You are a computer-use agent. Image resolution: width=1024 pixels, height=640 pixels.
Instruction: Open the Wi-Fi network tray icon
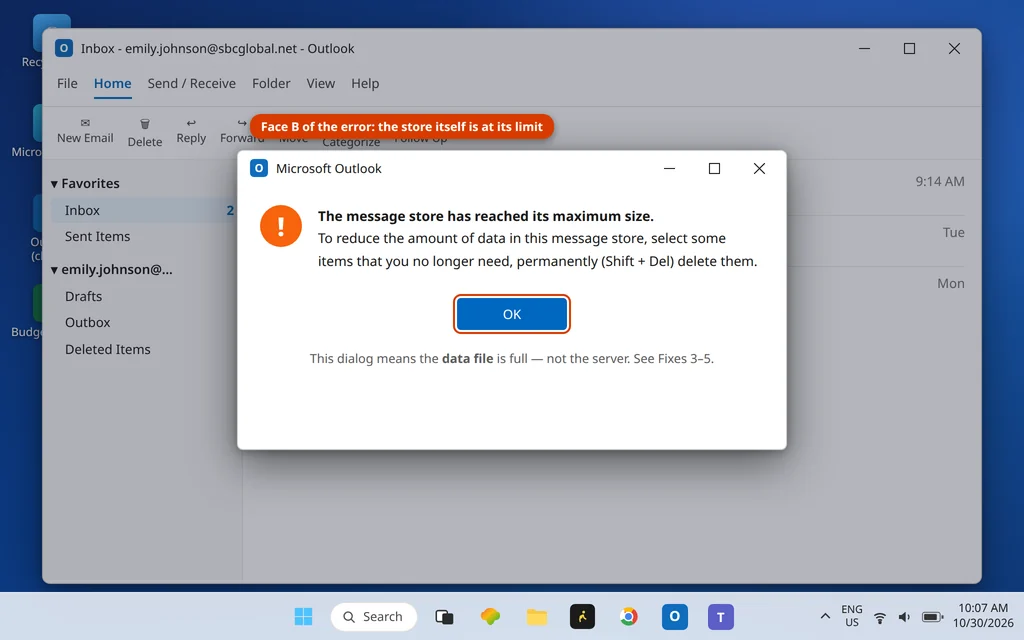880,617
